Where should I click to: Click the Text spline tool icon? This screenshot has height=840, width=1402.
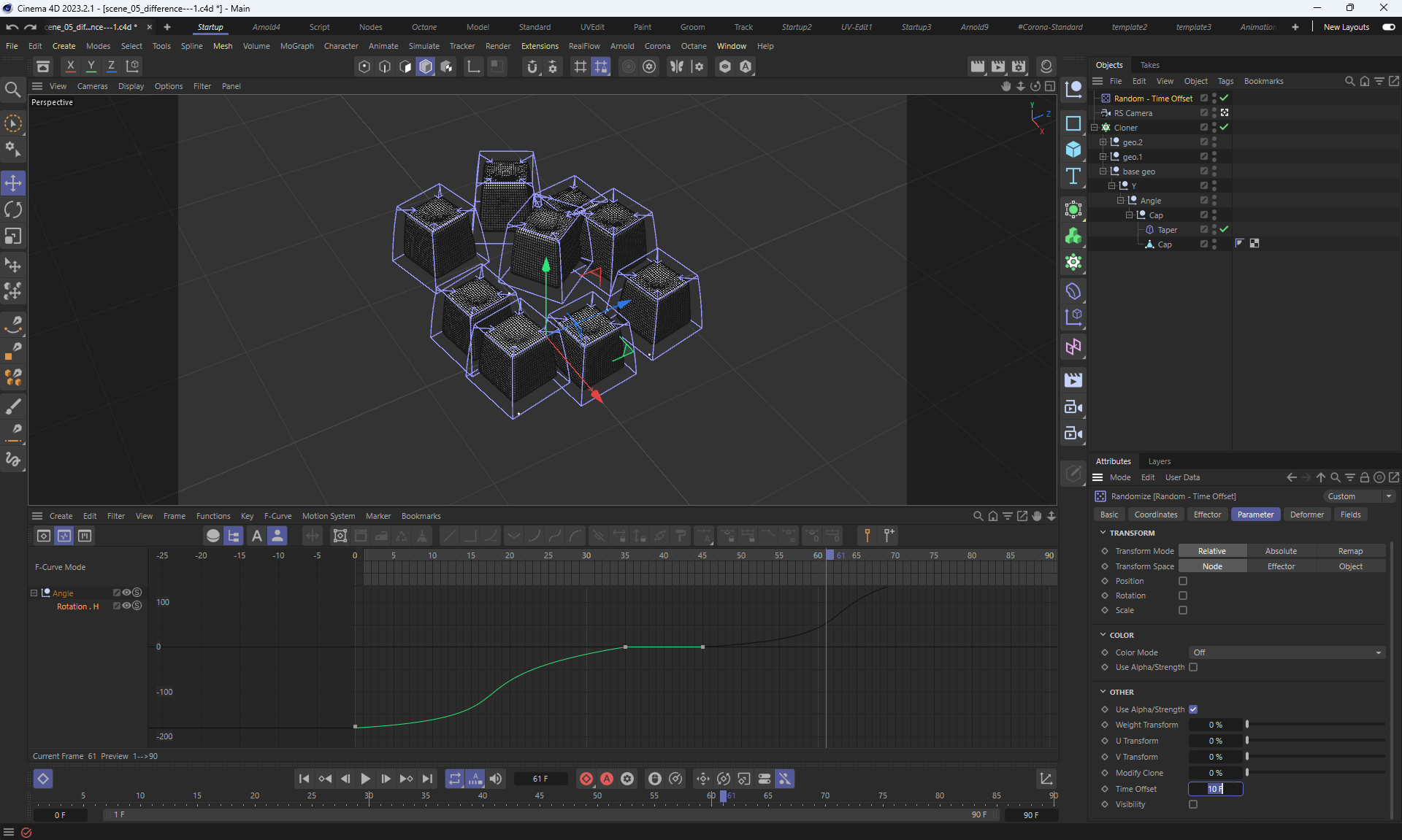click(x=1073, y=176)
